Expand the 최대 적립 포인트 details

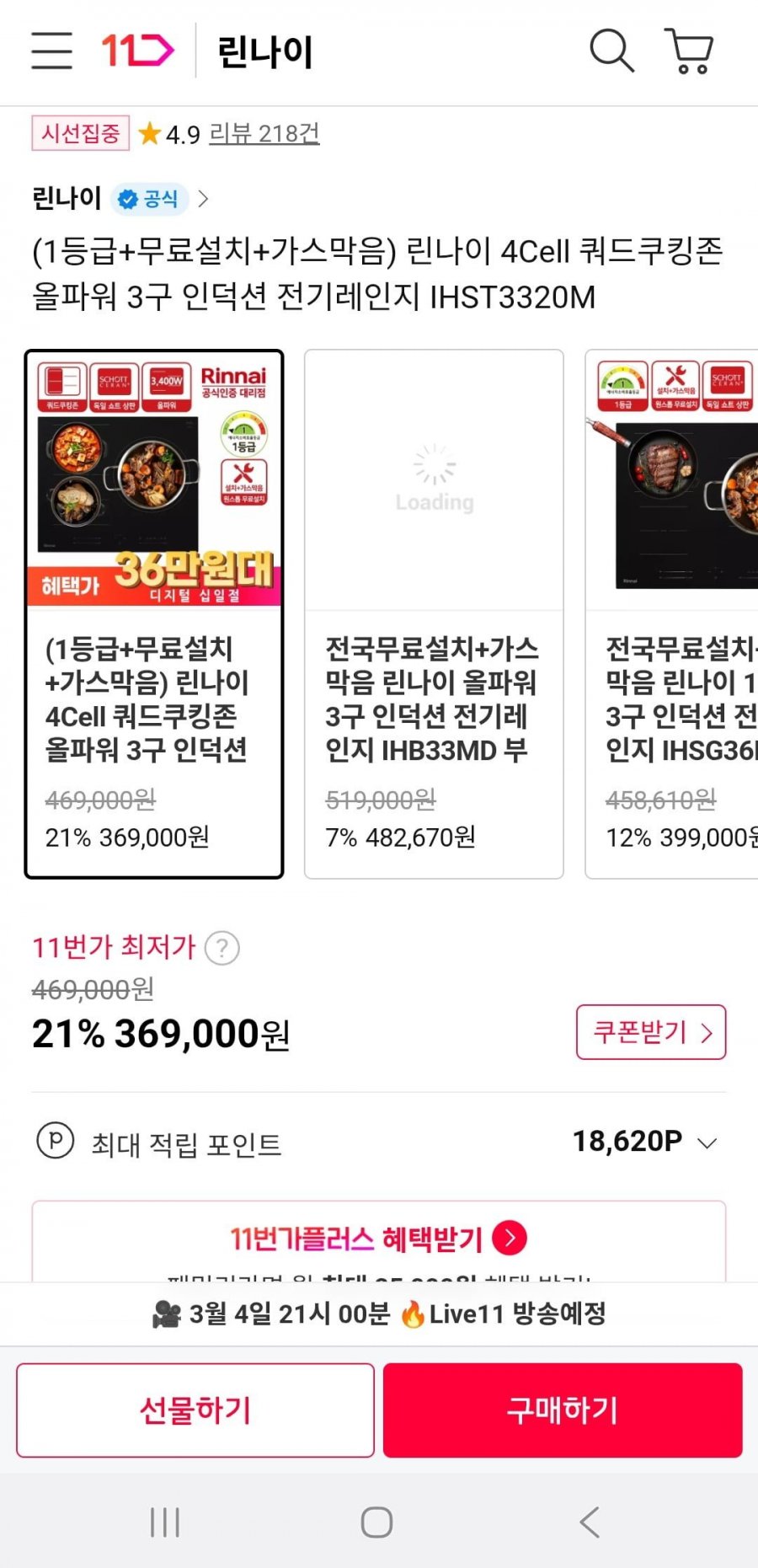click(x=707, y=1143)
